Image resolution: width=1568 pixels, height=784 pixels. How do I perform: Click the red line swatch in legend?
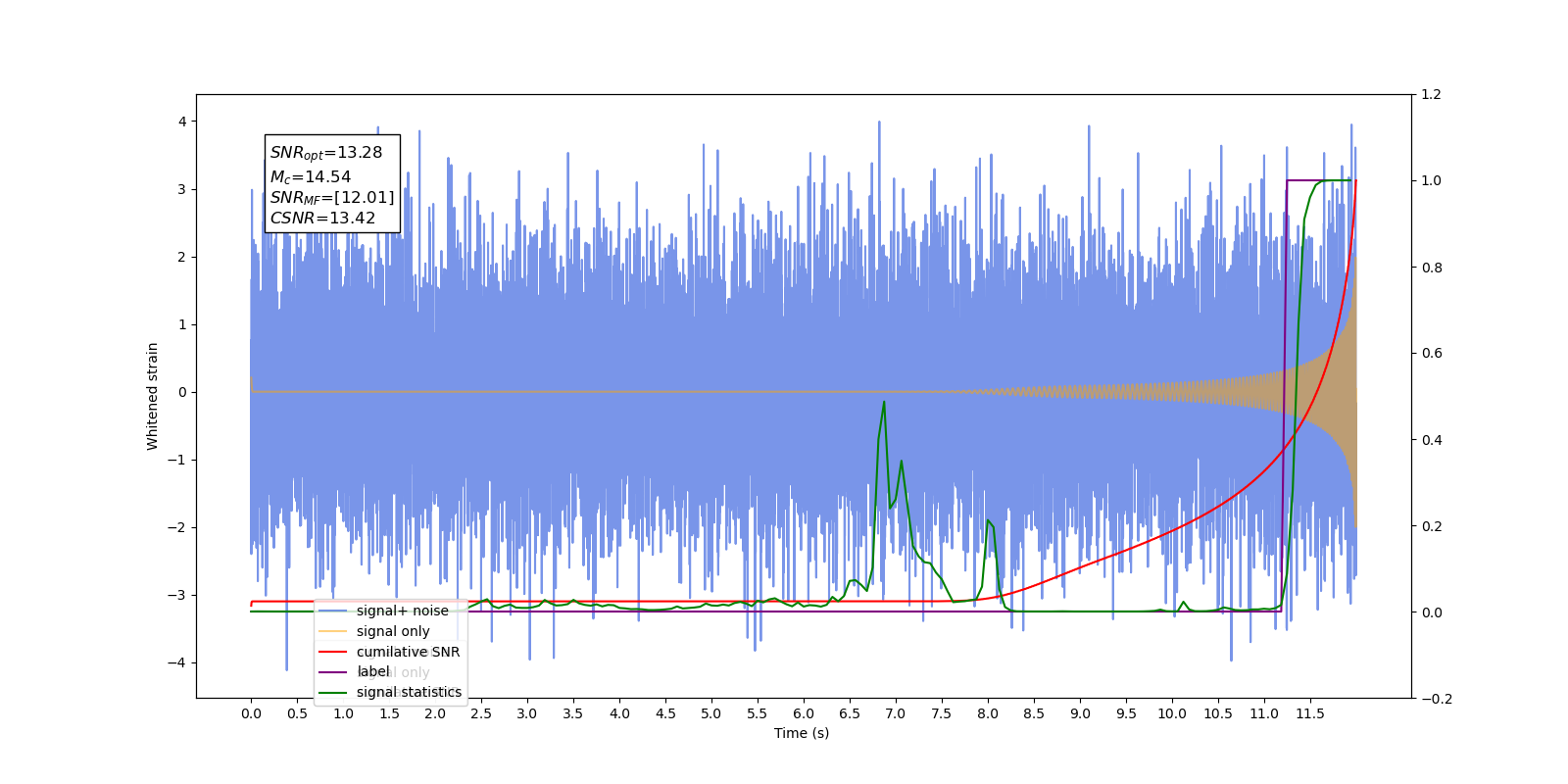click(333, 652)
